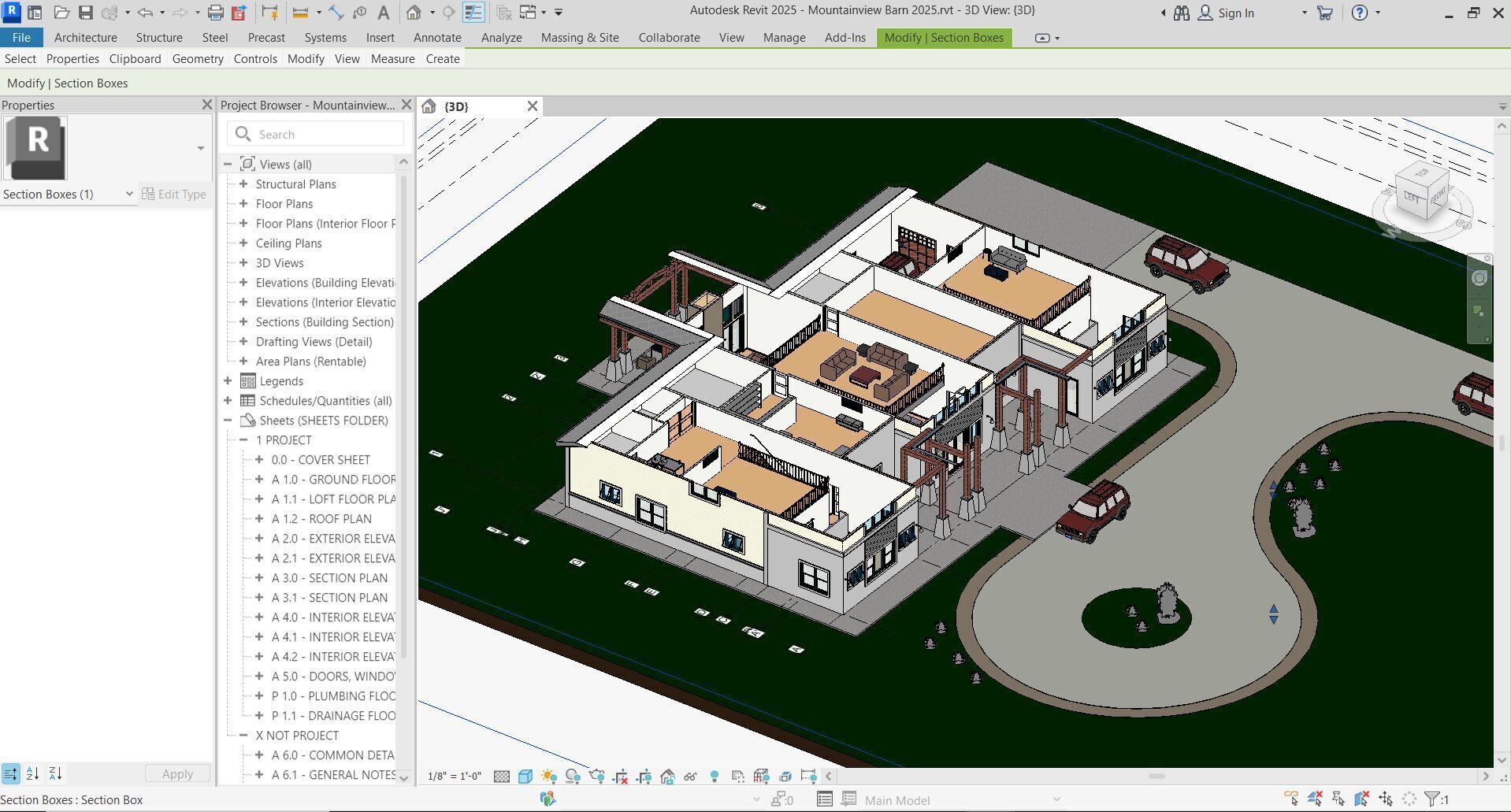Click the Switch Windows icon
The image size is (1511, 812).
528,13
